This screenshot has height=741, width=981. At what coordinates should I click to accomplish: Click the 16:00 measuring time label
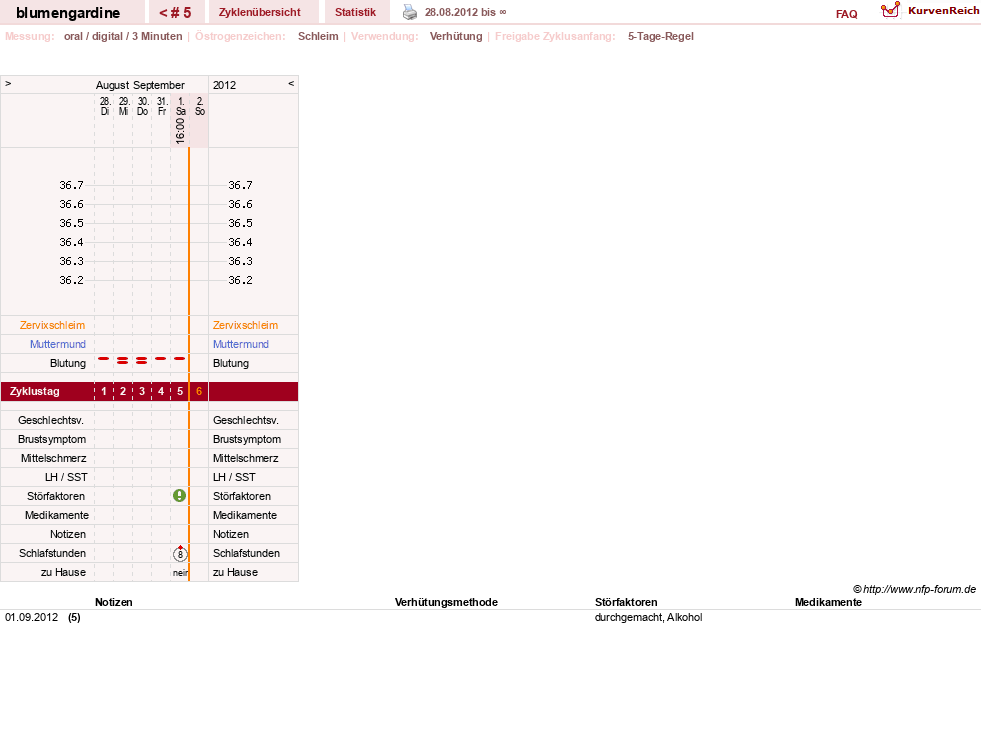pos(180,131)
